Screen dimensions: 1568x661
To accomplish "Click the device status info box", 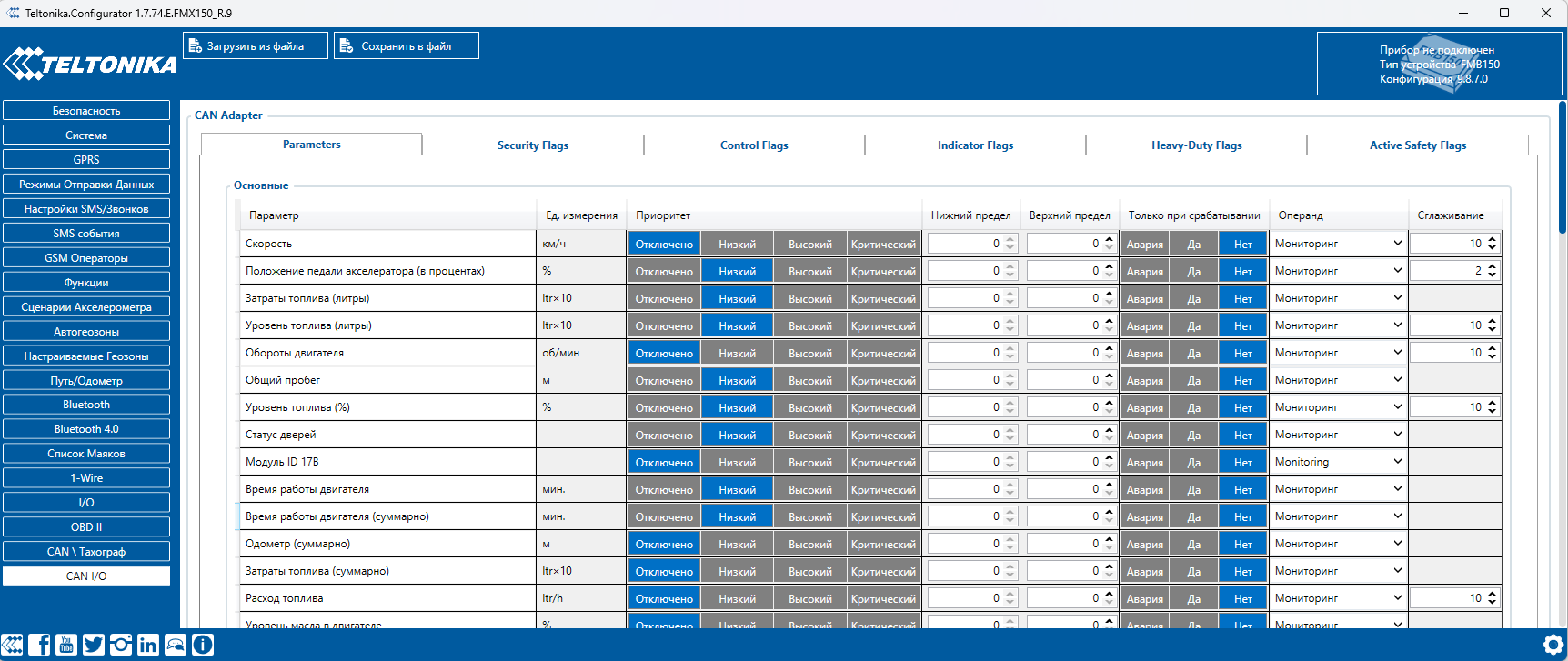I will click(1439, 64).
